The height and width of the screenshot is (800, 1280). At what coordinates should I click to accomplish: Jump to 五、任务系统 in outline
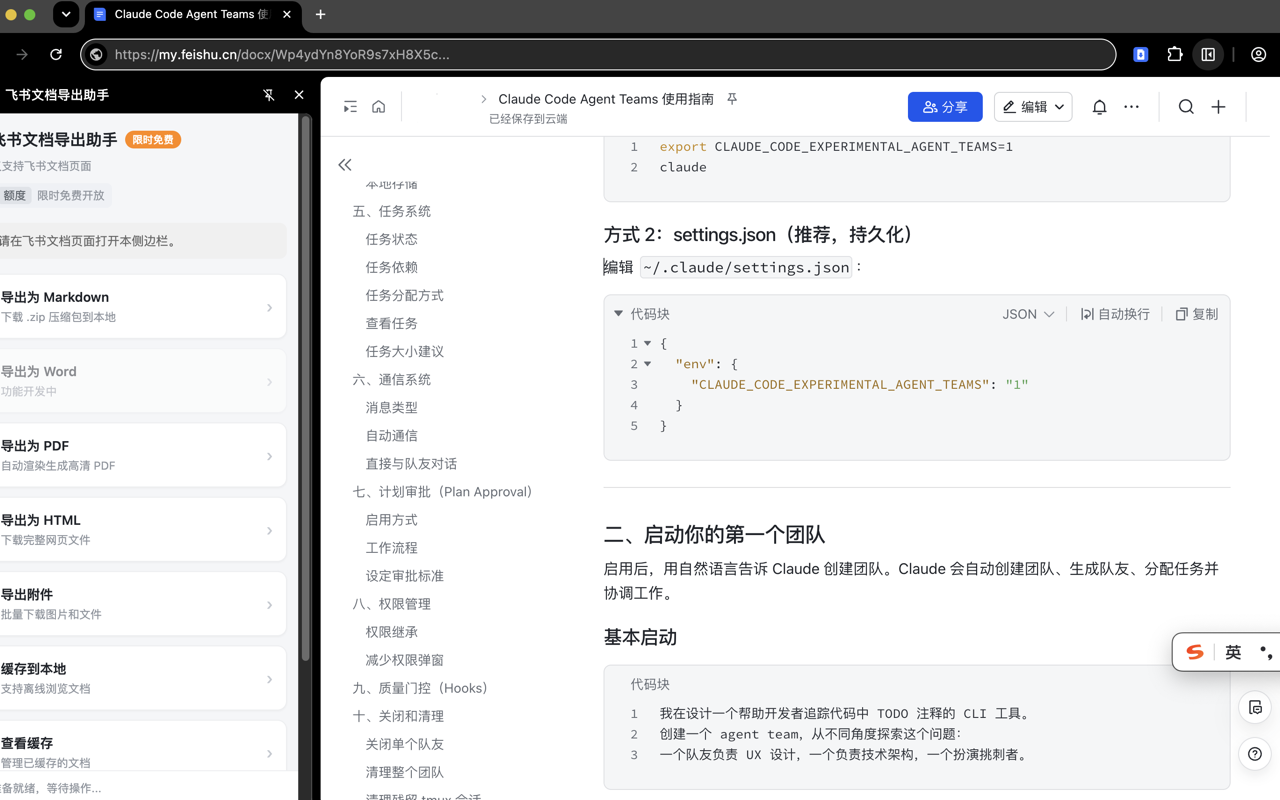click(x=392, y=212)
